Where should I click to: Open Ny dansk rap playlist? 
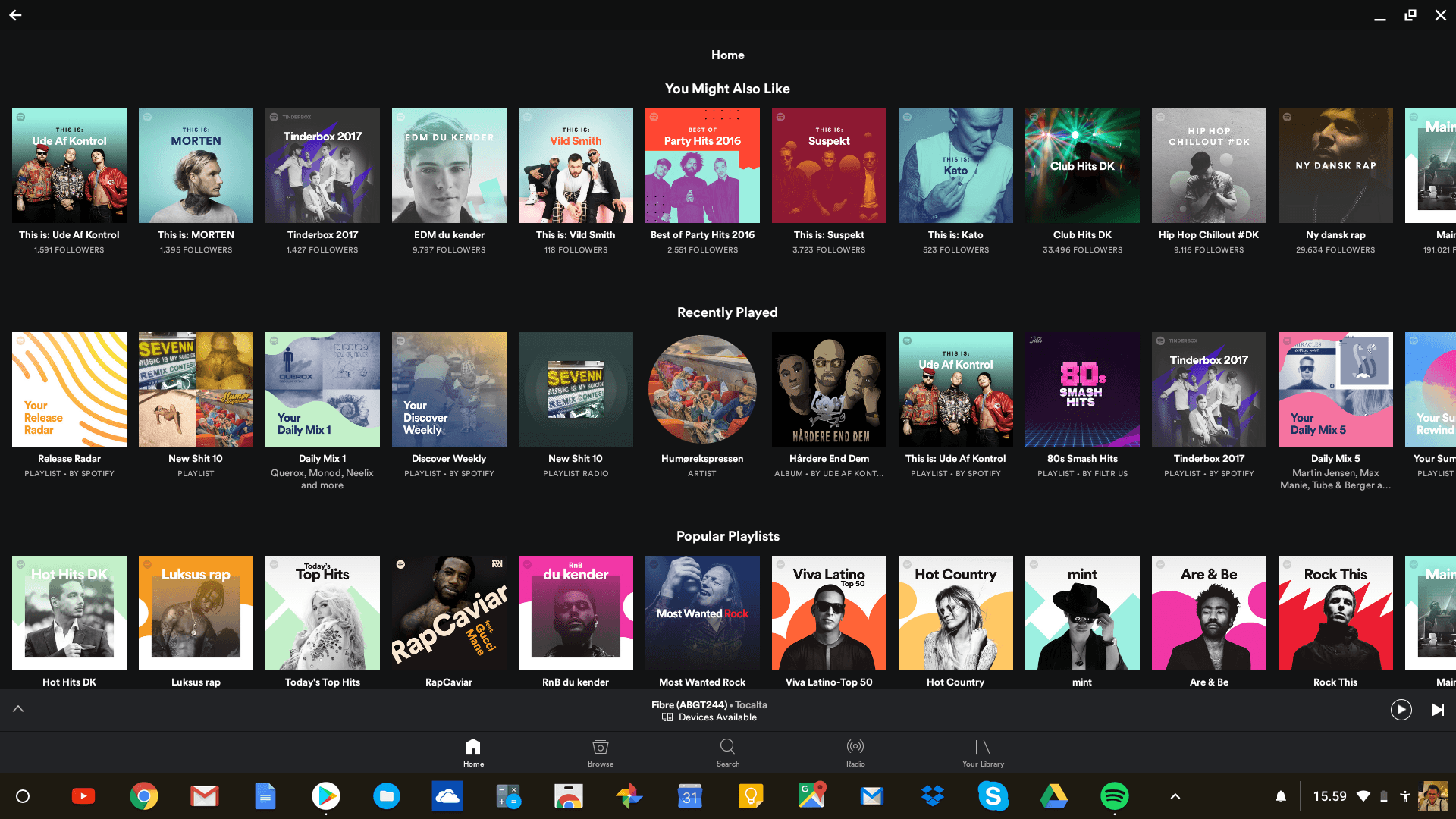(x=1335, y=165)
